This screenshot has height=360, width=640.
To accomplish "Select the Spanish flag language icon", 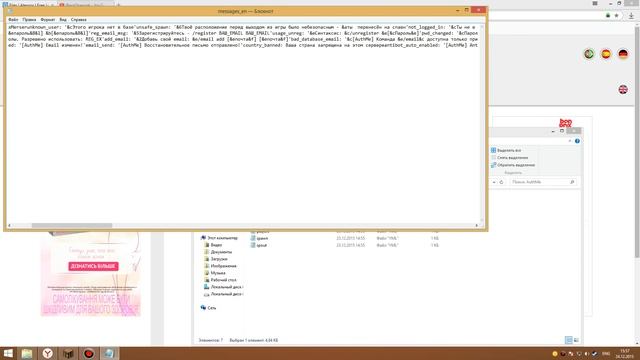I will tap(606, 54).
